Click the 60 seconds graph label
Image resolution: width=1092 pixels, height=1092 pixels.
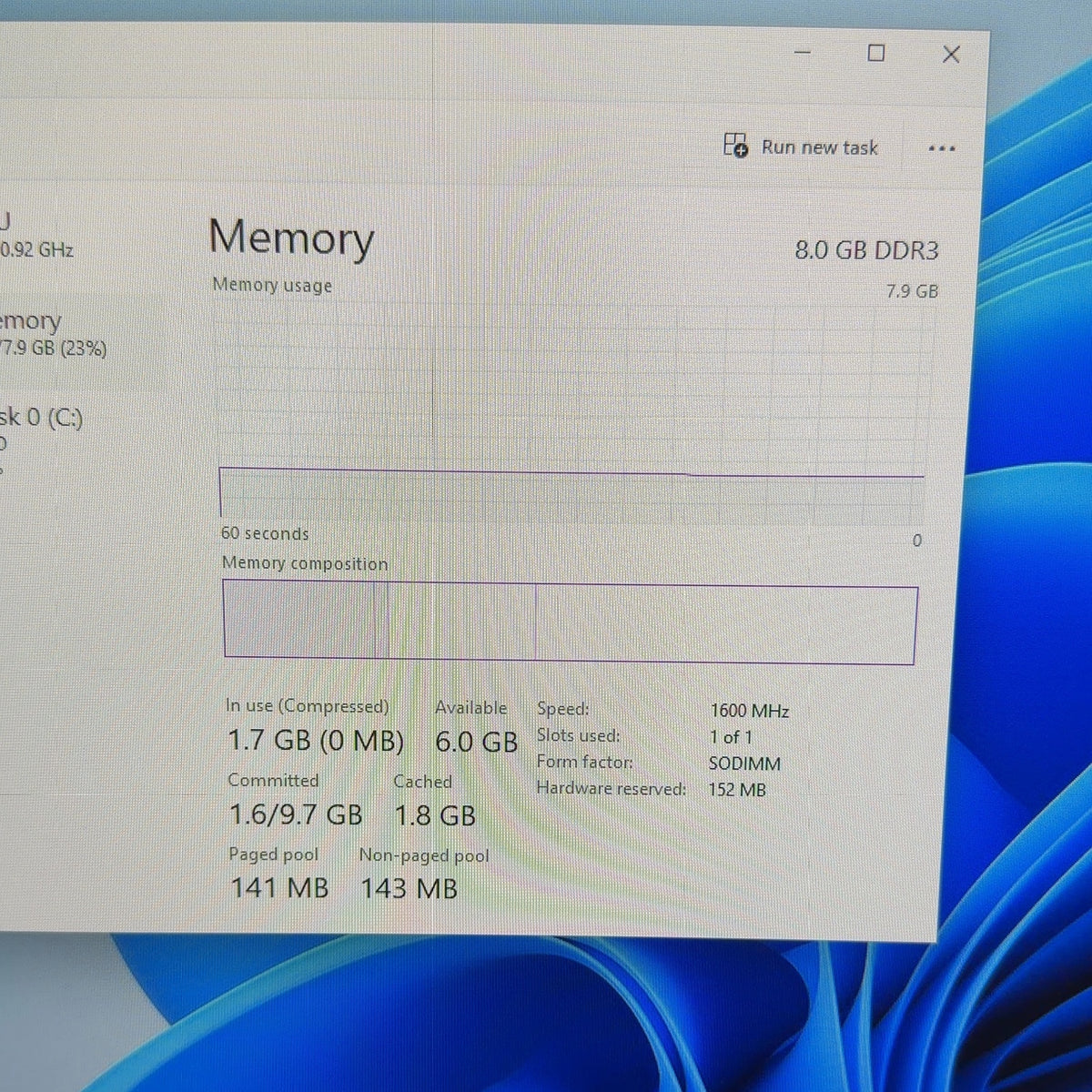point(265,533)
